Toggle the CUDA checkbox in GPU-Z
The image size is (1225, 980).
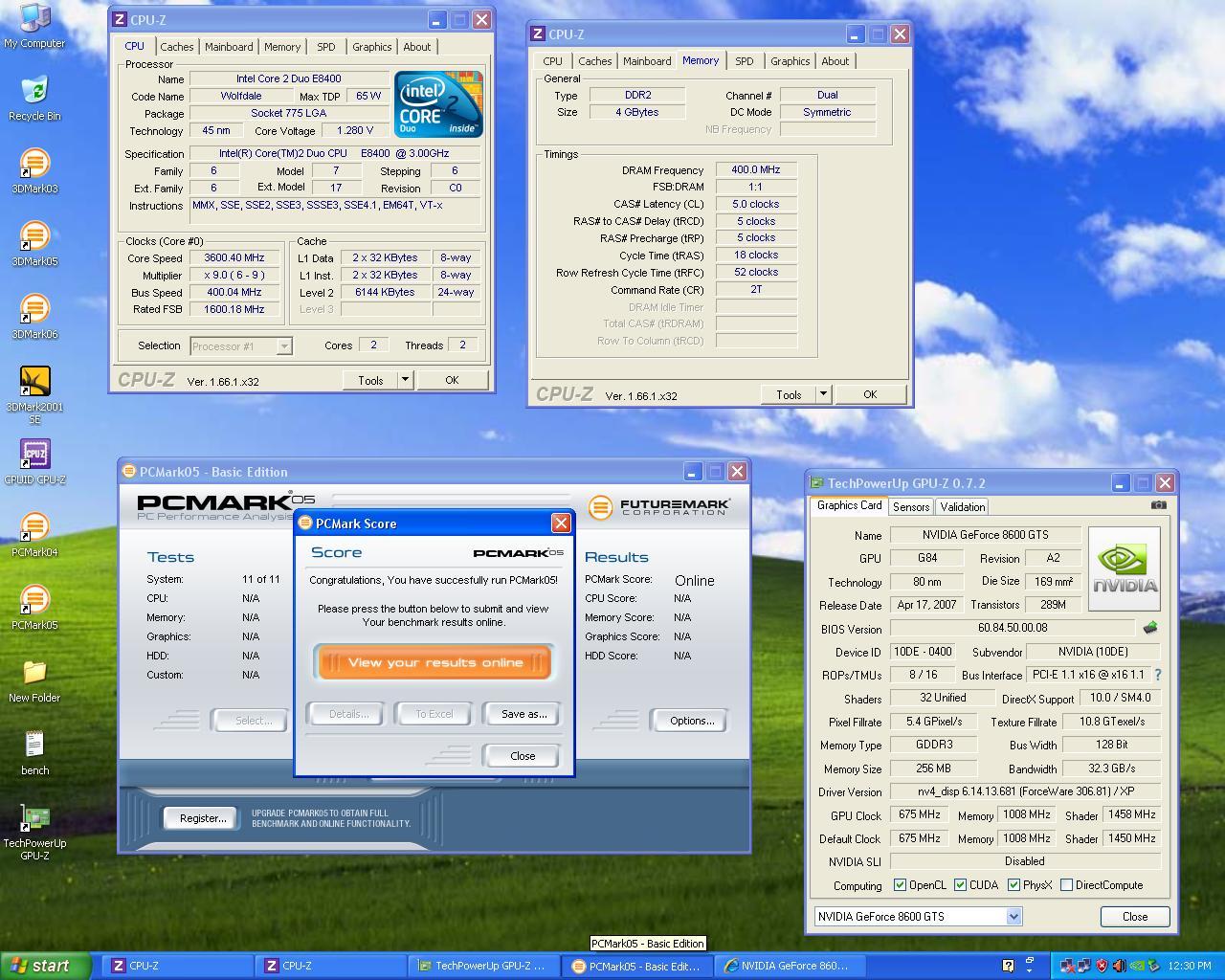pos(960,885)
